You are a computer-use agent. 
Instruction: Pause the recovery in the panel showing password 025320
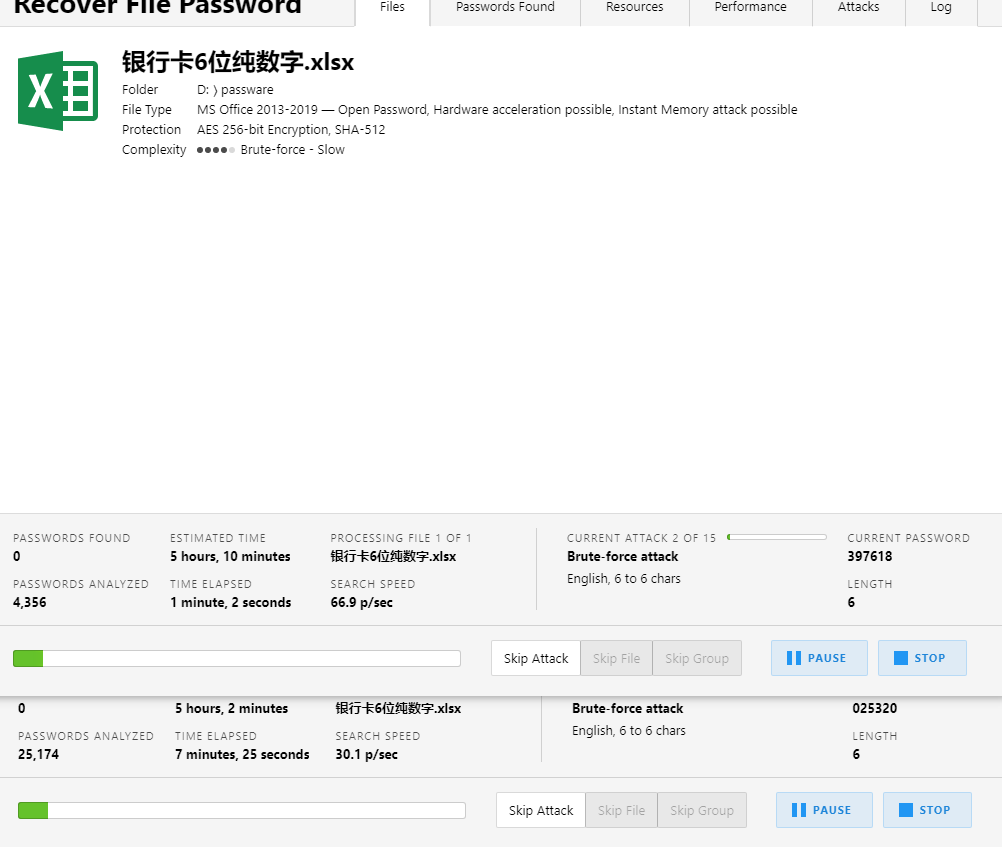coord(824,810)
